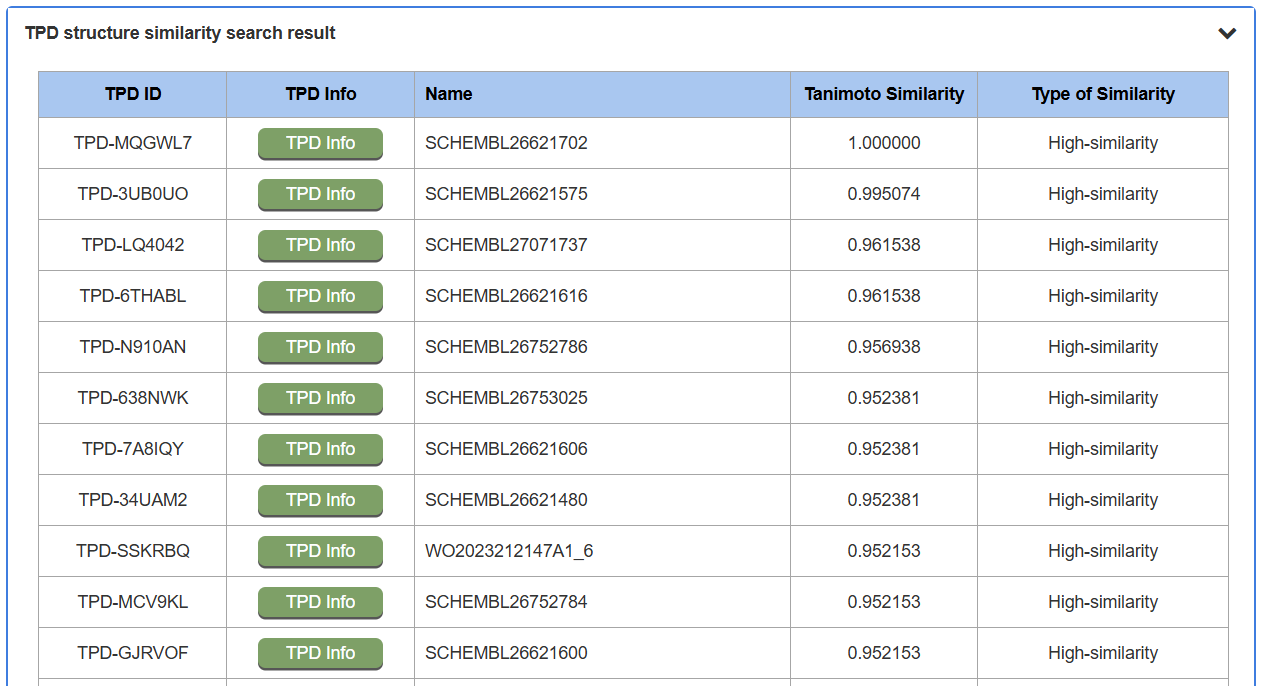Open TPD Info for WO2023212147A1_6 row
The width and height of the screenshot is (1264, 686).
[320, 552]
